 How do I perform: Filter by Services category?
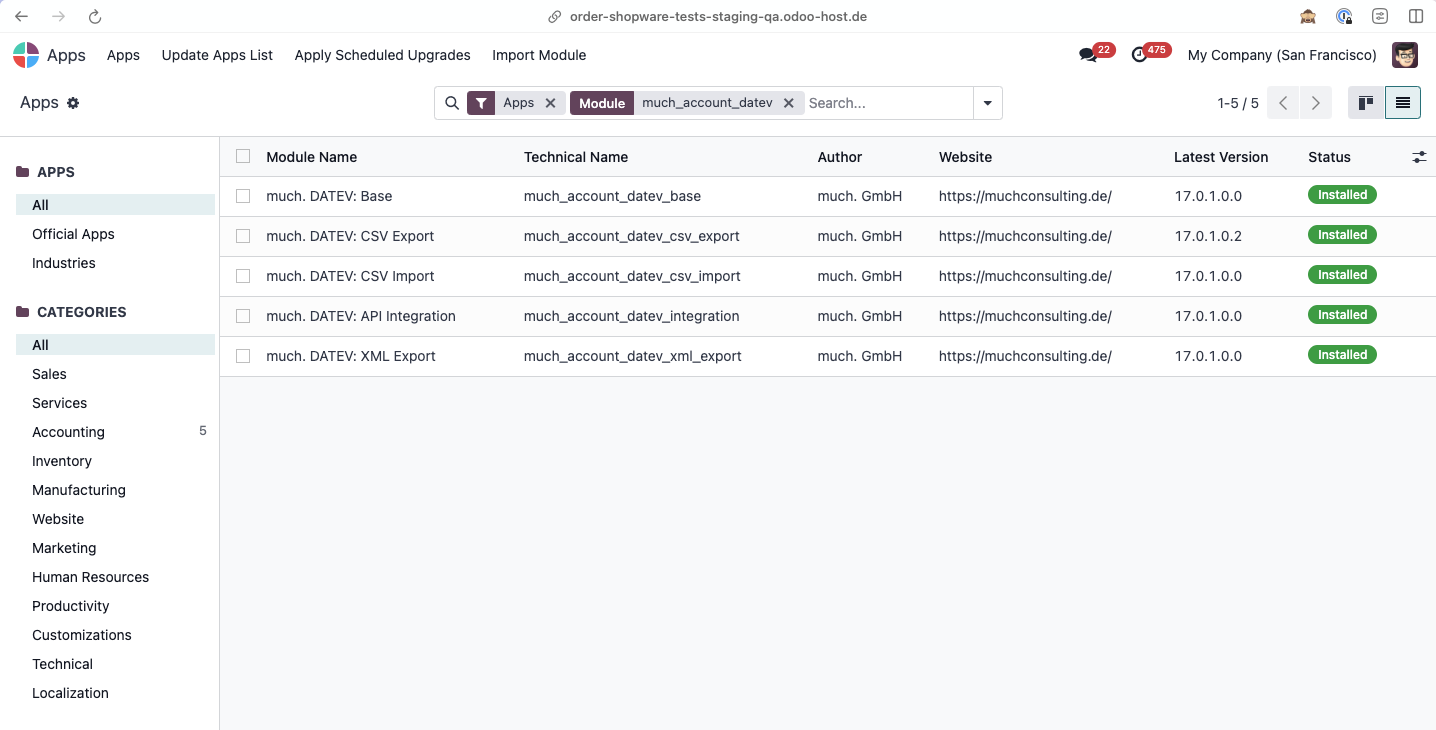tap(115, 403)
